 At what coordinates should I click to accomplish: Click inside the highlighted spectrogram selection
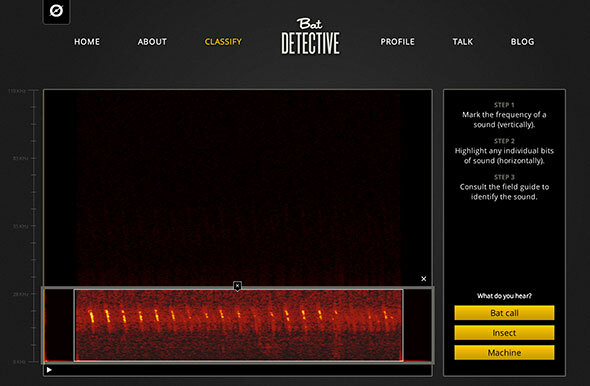tap(239, 325)
